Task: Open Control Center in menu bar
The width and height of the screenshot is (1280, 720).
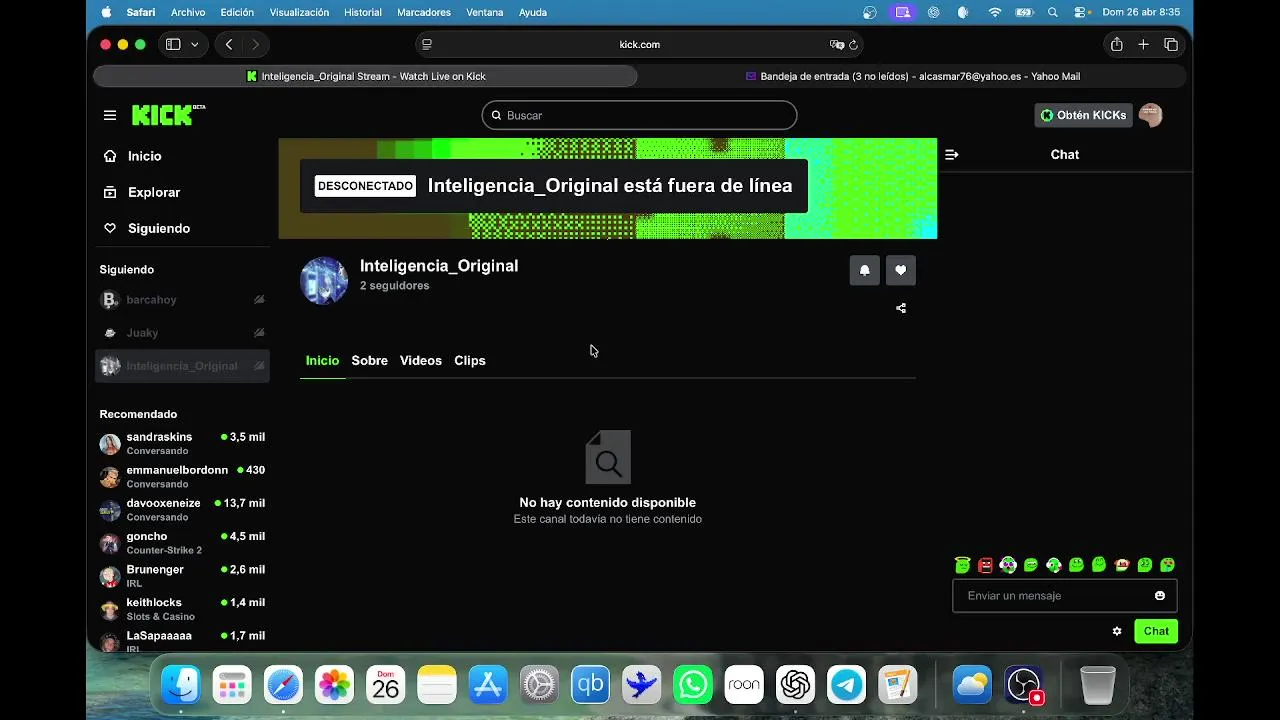Action: click(1081, 13)
